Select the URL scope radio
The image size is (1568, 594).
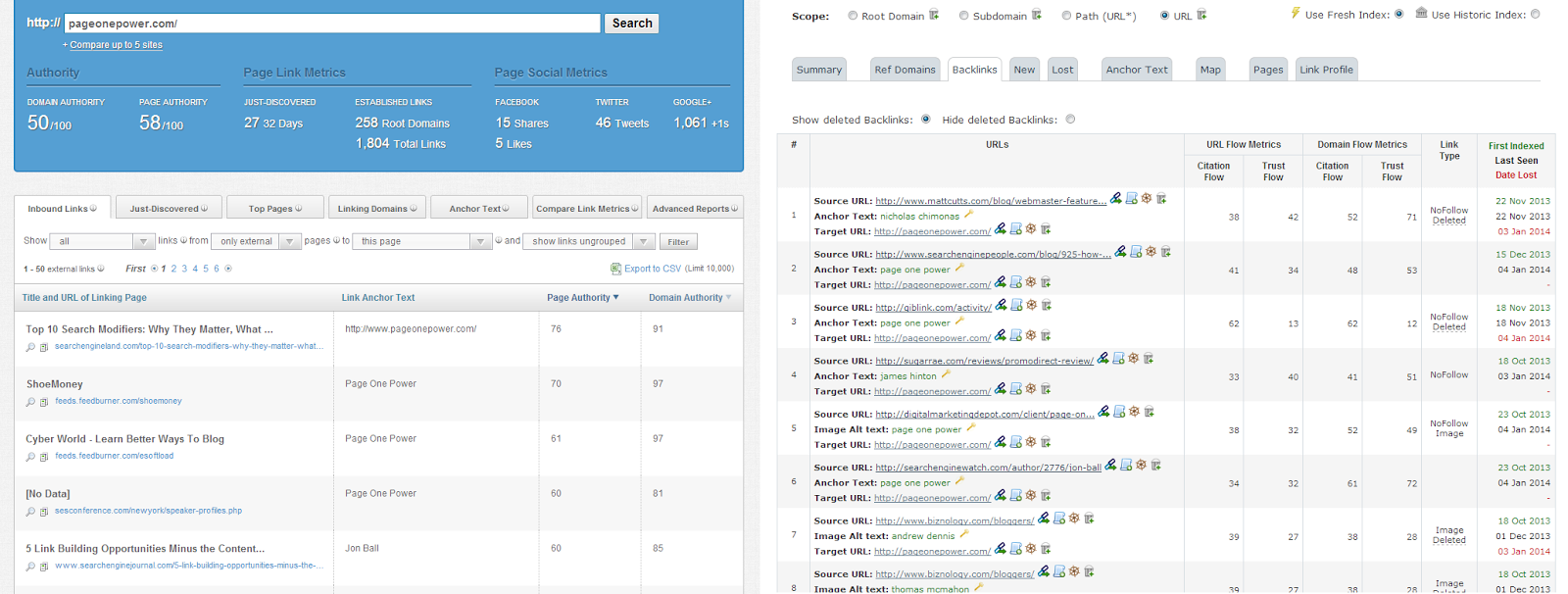pos(1164,16)
